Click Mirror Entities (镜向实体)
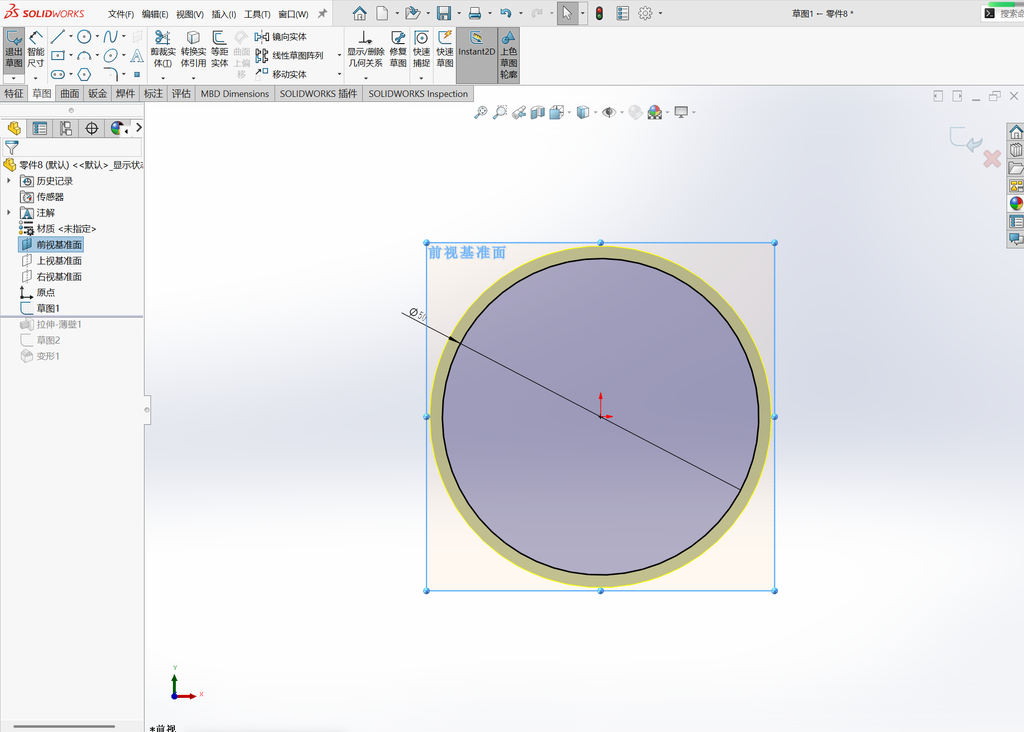Viewport: 1024px width, 732px height. tap(281, 37)
